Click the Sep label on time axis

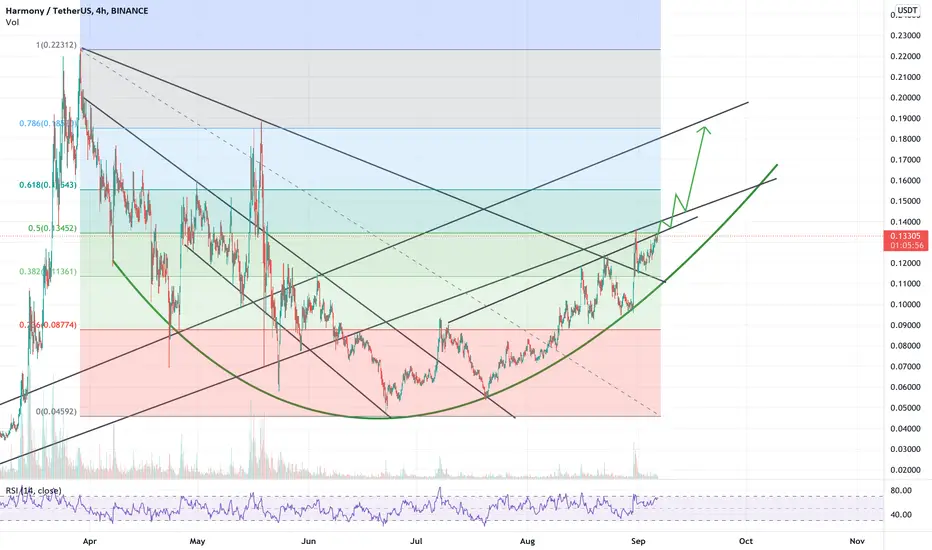(638, 541)
